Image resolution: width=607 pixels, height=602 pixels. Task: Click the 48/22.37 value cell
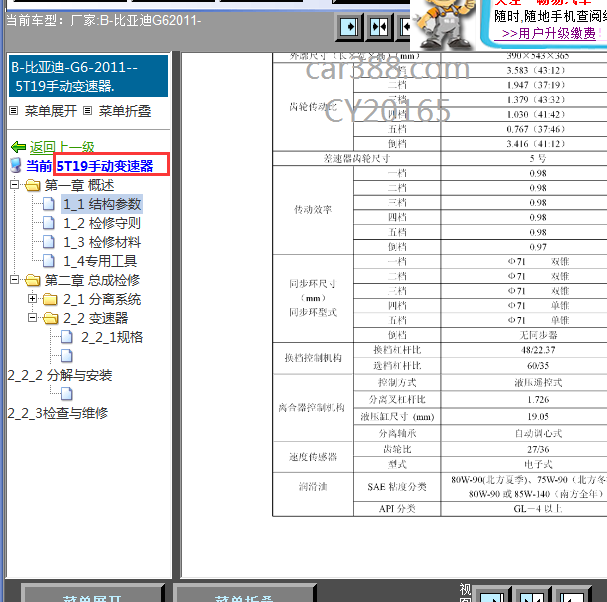538,350
